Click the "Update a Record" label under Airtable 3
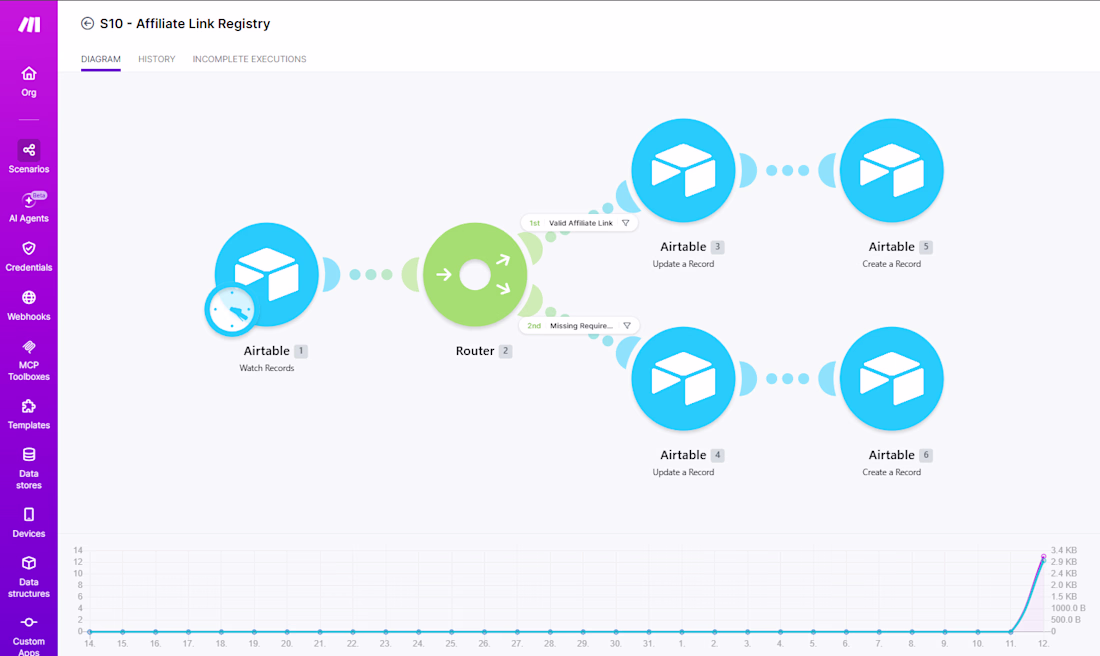The height and width of the screenshot is (656, 1100). point(683,264)
